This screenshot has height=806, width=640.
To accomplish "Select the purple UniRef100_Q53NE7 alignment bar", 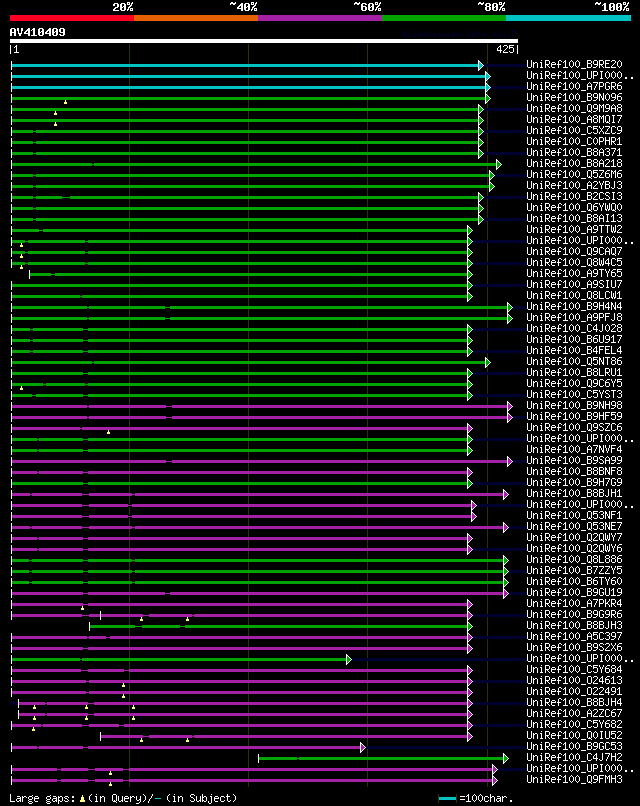I will coord(260,527).
